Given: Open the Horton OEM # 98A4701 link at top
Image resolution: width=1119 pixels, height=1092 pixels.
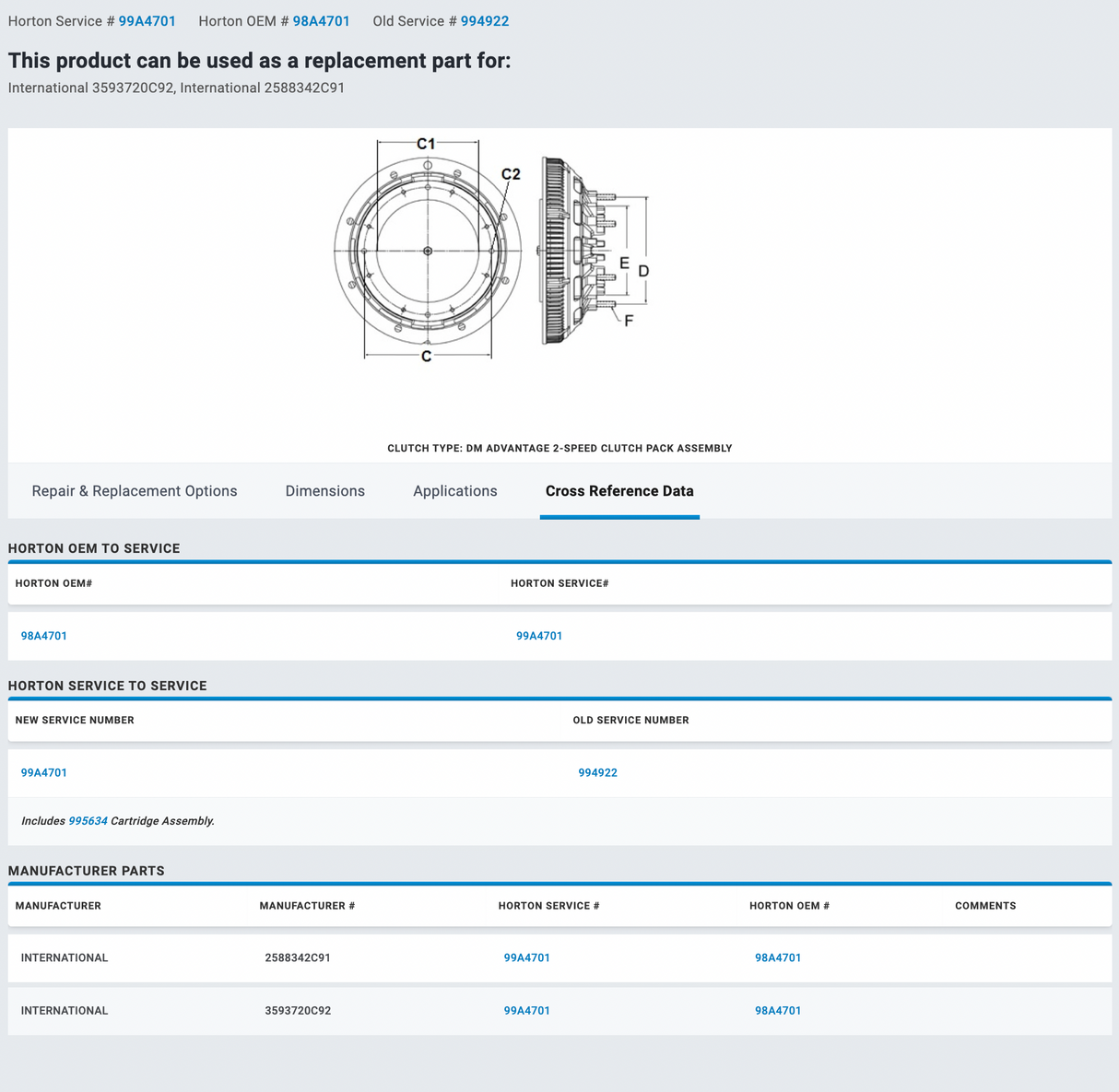Looking at the screenshot, I should coord(321,21).
